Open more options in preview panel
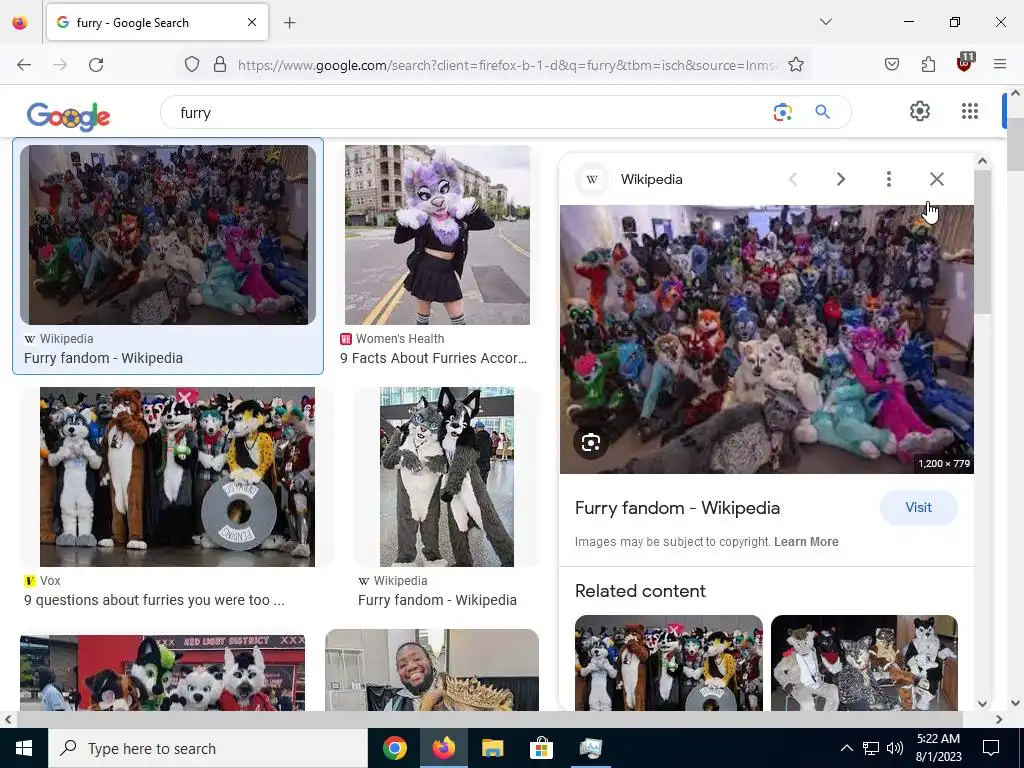Viewport: 1024px width, 768px height. [x=889, y=179]
